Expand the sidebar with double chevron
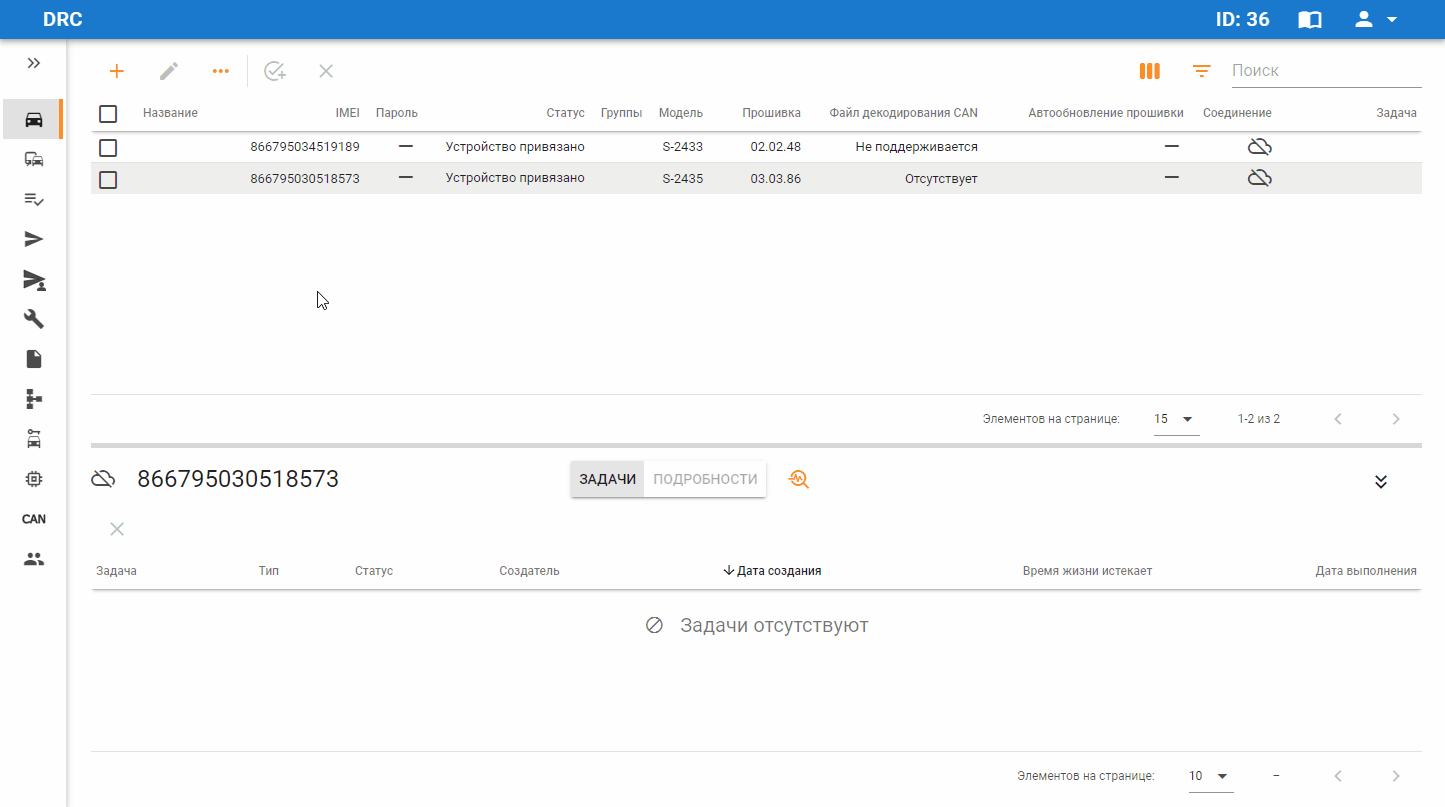 click(x=34, y=63)
